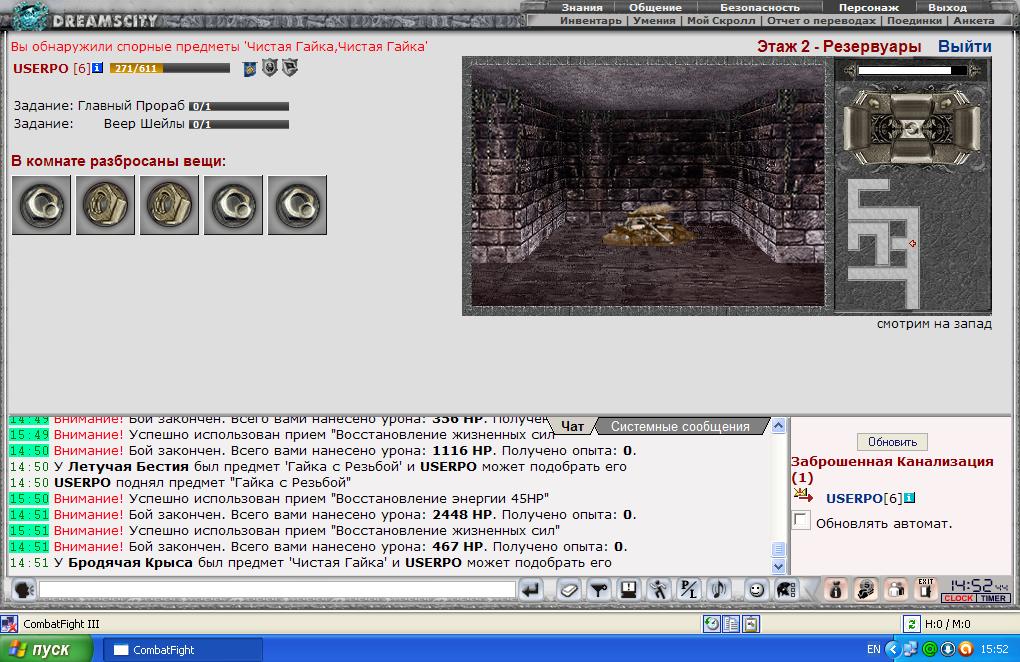Click the USERPO name in the player list
The height and width of the screenshot is (662, 1020).
[x=854, y=498]
